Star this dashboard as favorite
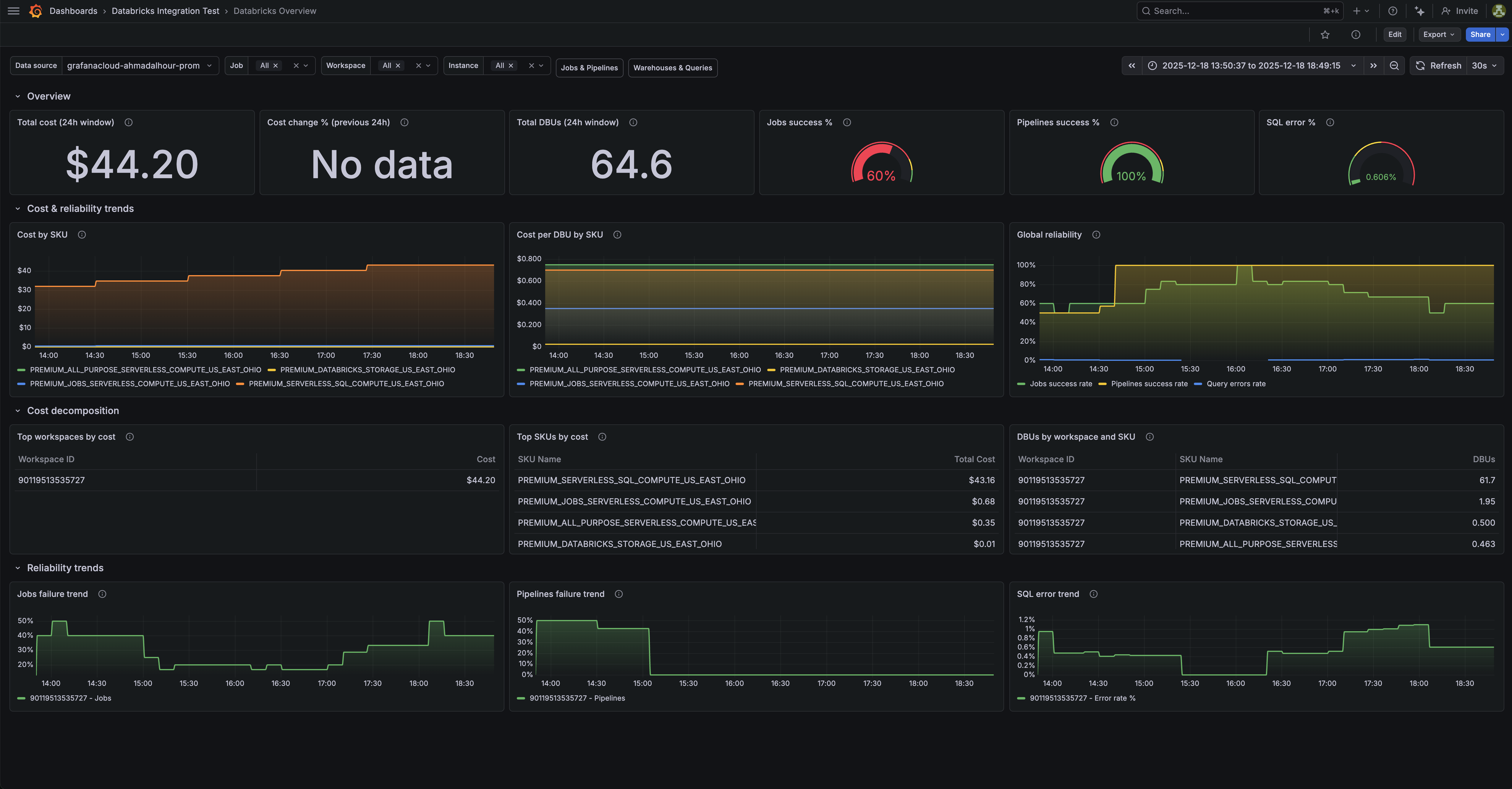The width and height of the screenshot is (1512, 789). pos(1325,35)
